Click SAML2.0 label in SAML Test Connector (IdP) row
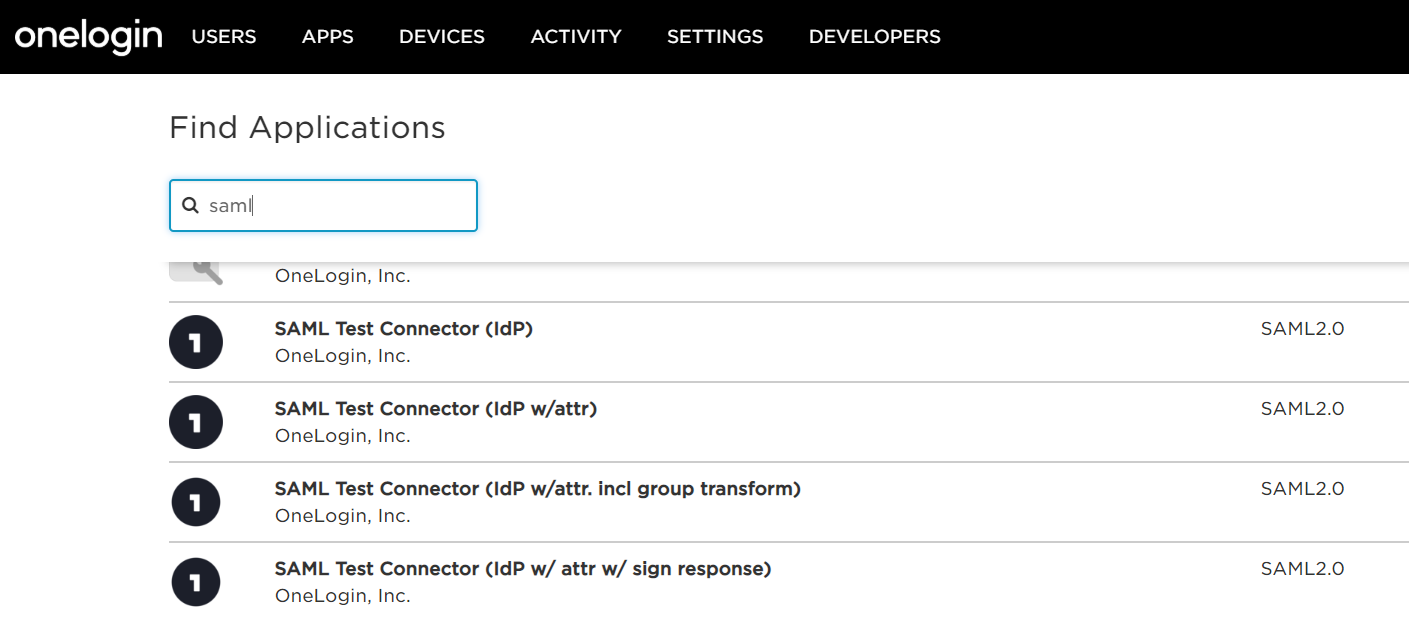This screenshot has height=617, width=1409. point(1302,329)
